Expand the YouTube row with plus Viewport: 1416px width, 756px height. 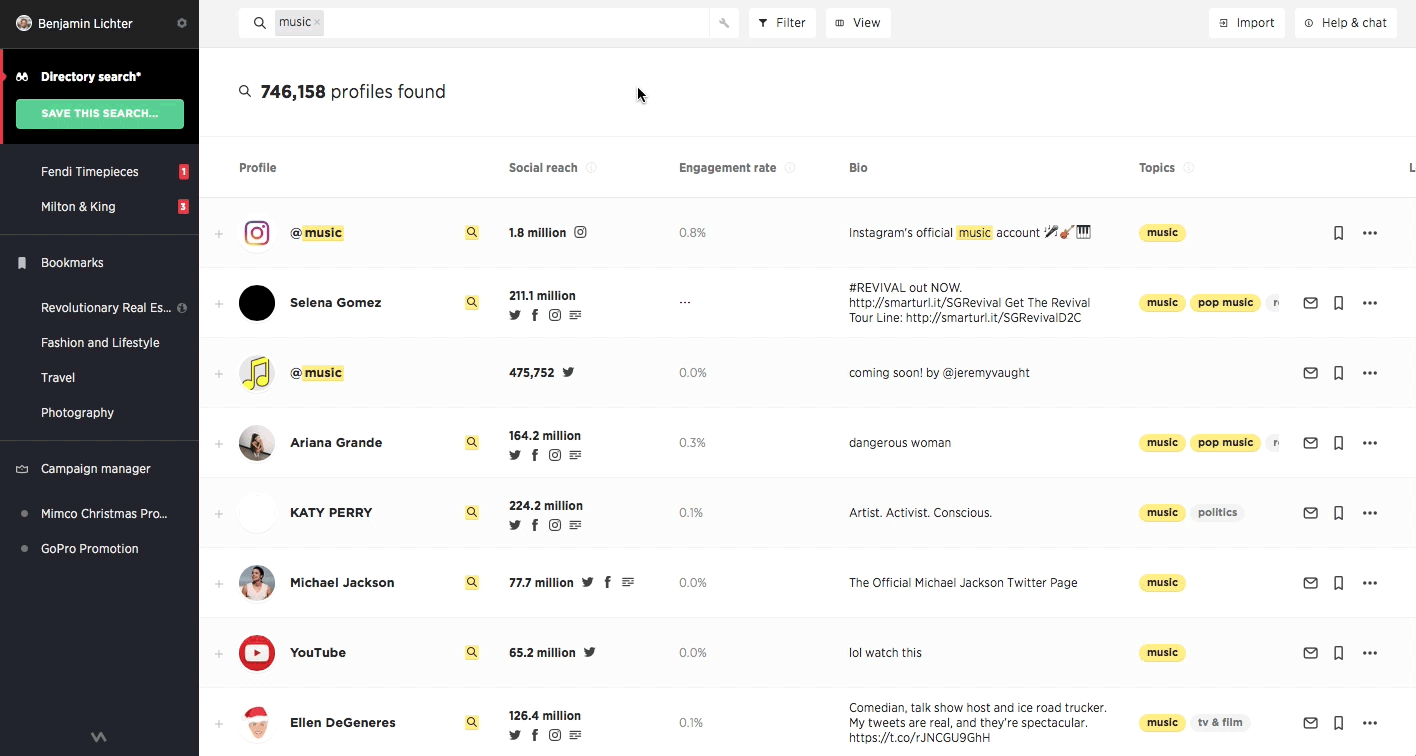[x=219, y=654]
